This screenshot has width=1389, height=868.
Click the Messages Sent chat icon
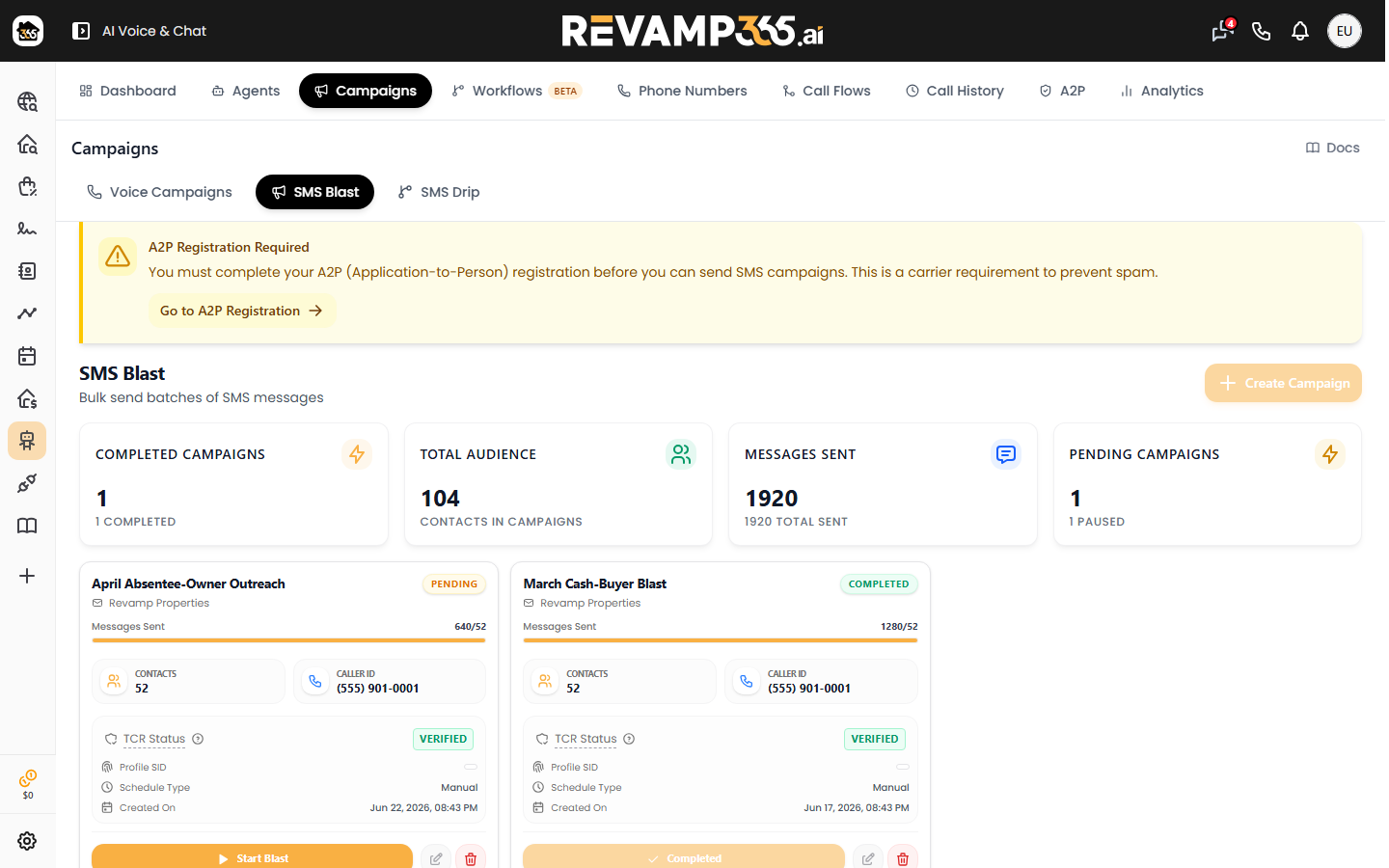(1006, 454)
